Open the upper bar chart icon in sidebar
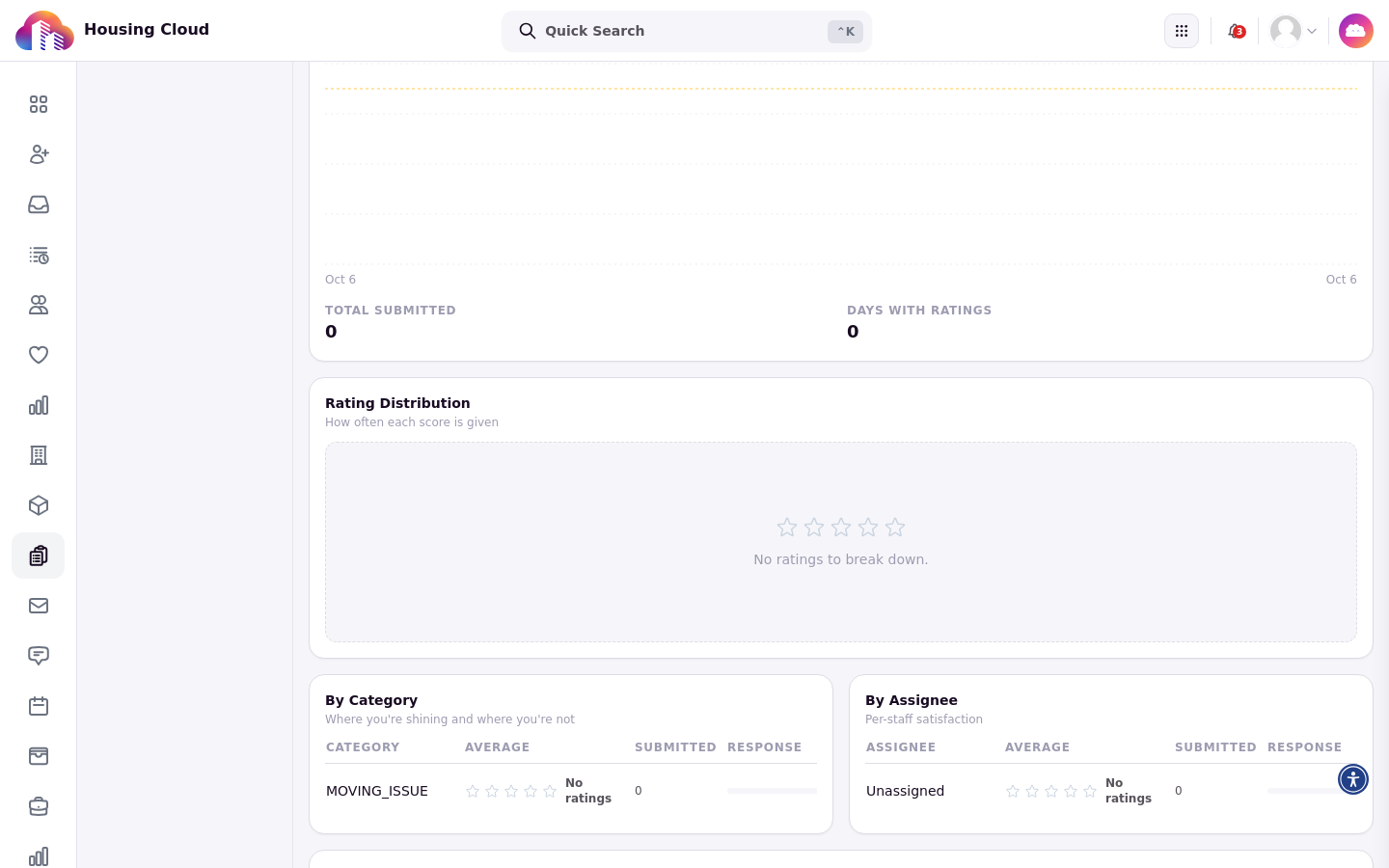1389x868 pixels. tap(39, 405)
